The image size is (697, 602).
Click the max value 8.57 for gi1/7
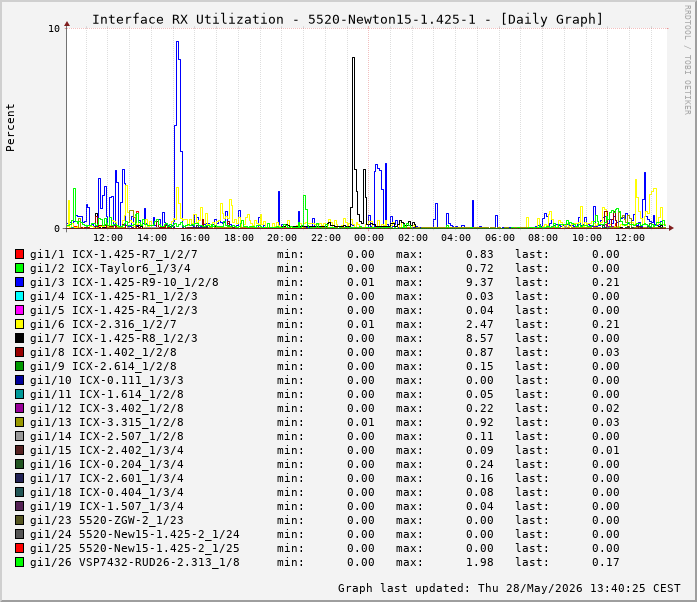480,338
